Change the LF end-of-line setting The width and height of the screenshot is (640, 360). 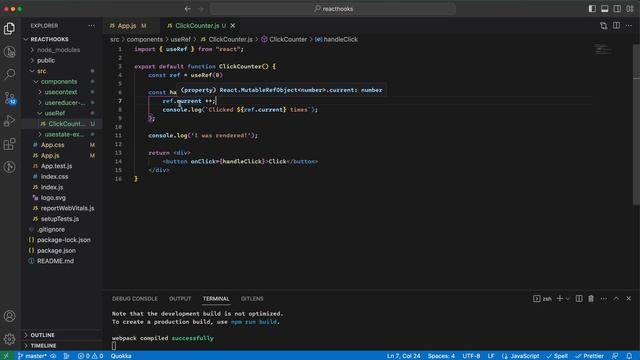491,356
